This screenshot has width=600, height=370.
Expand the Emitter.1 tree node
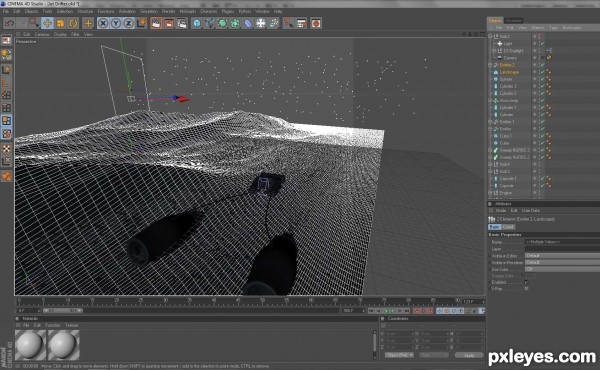(490, 122)
